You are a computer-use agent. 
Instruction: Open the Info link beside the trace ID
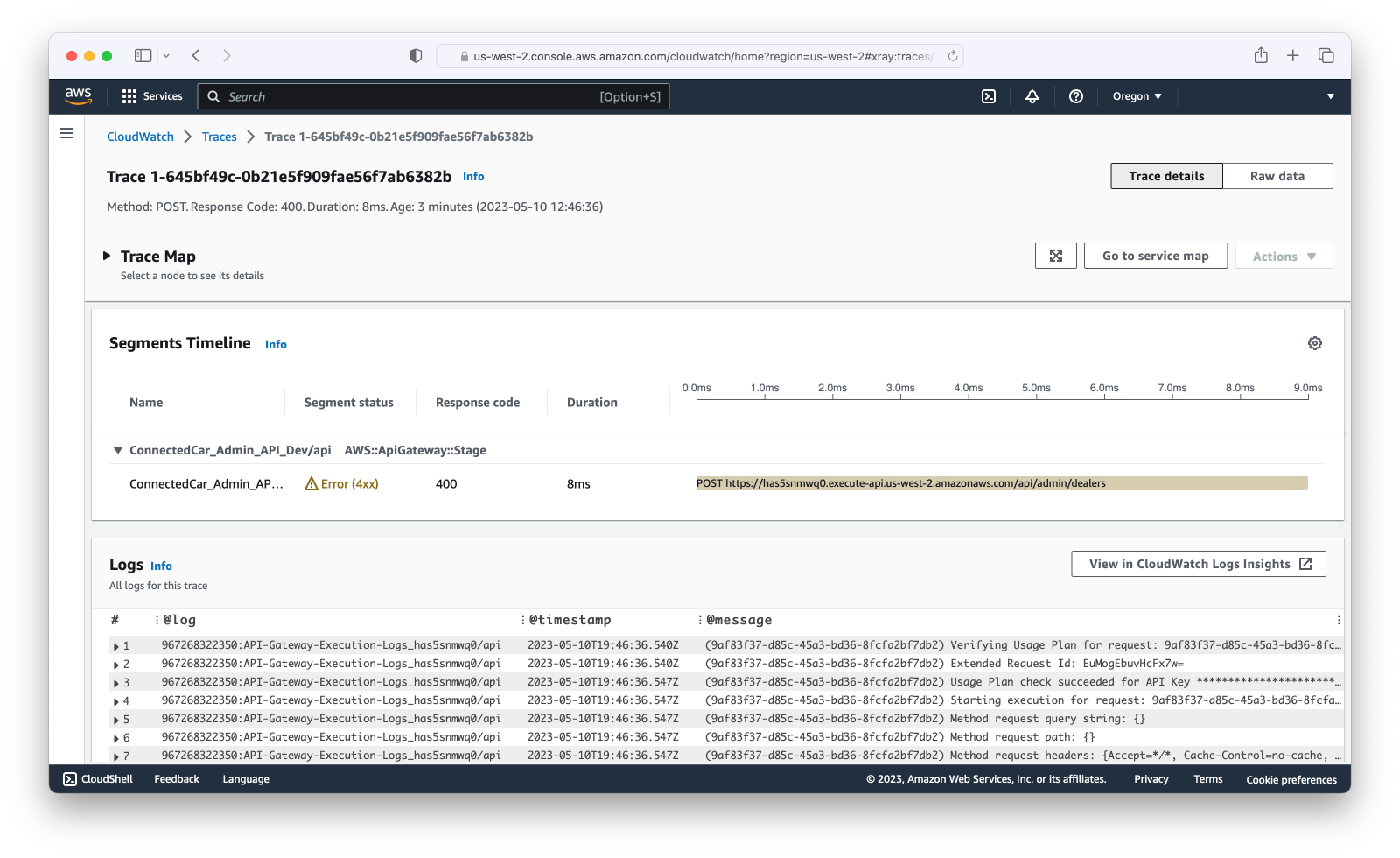473,177
